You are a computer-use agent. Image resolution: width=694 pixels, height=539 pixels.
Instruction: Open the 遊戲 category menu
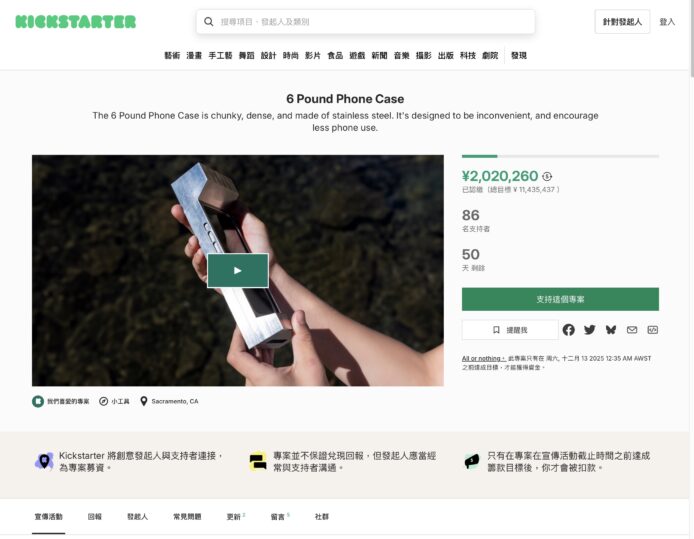357,55
